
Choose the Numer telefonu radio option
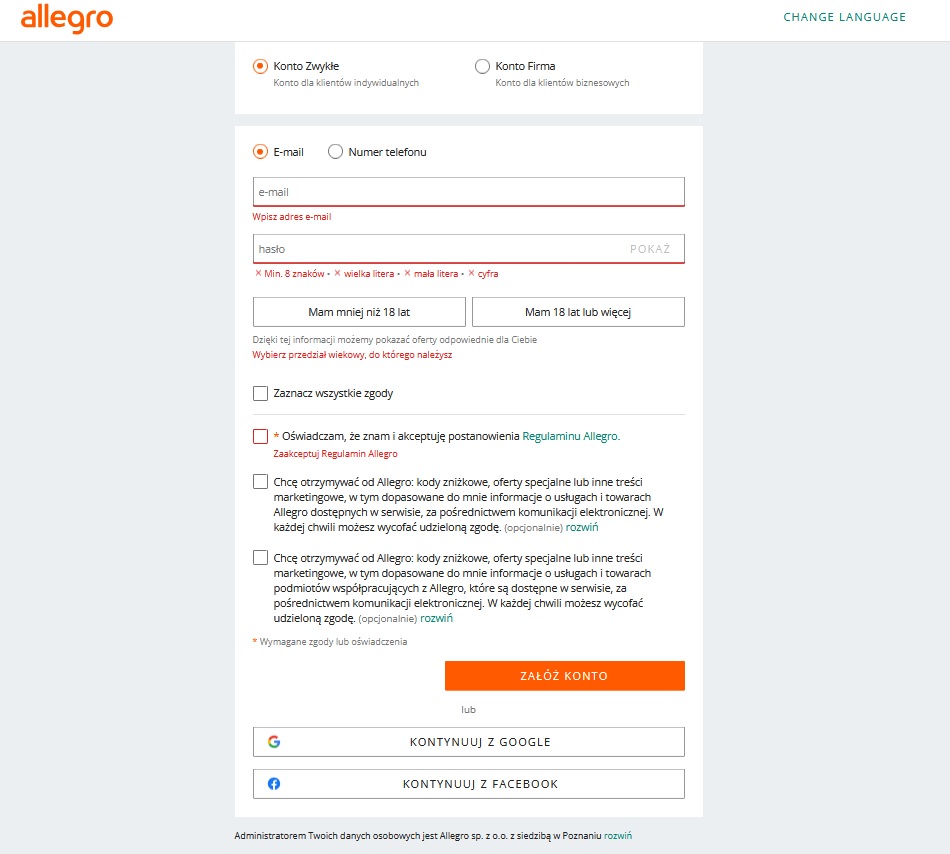tap(336, 152)
